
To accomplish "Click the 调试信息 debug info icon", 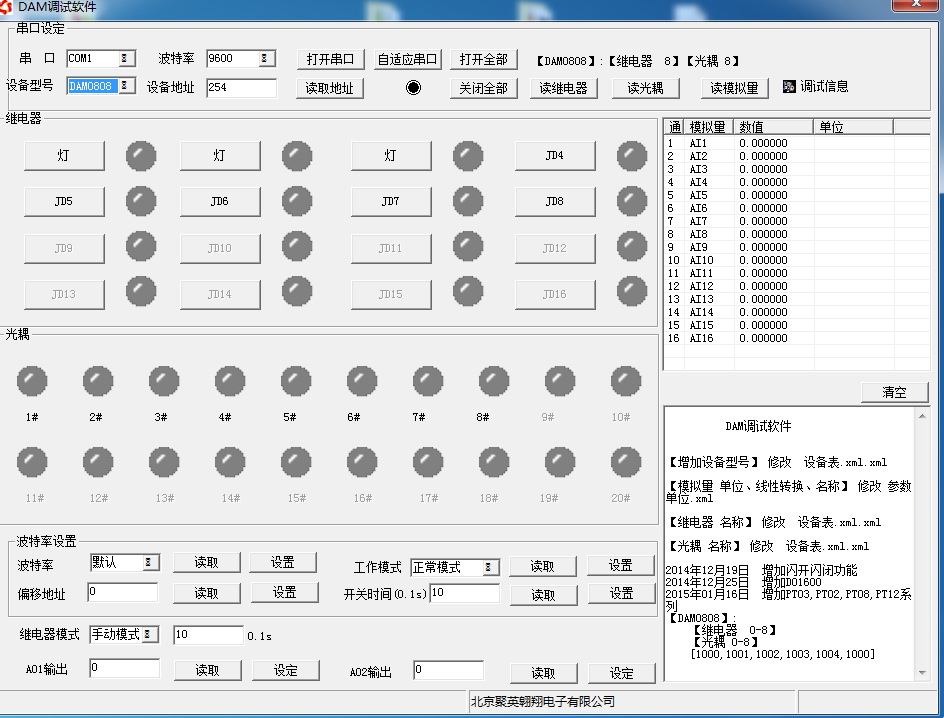I will pyautogui.click(x=789, y=87).
